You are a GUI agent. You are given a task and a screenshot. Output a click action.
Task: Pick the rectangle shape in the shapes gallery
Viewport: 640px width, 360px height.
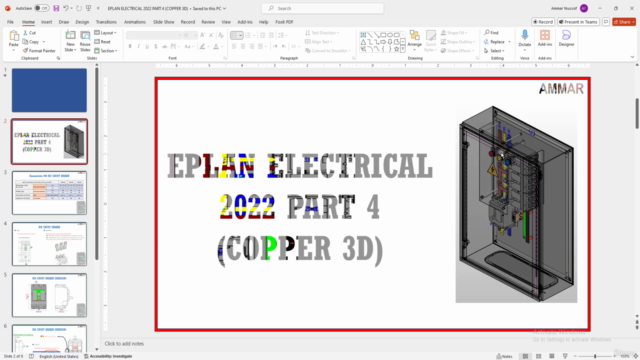(383, 35)
